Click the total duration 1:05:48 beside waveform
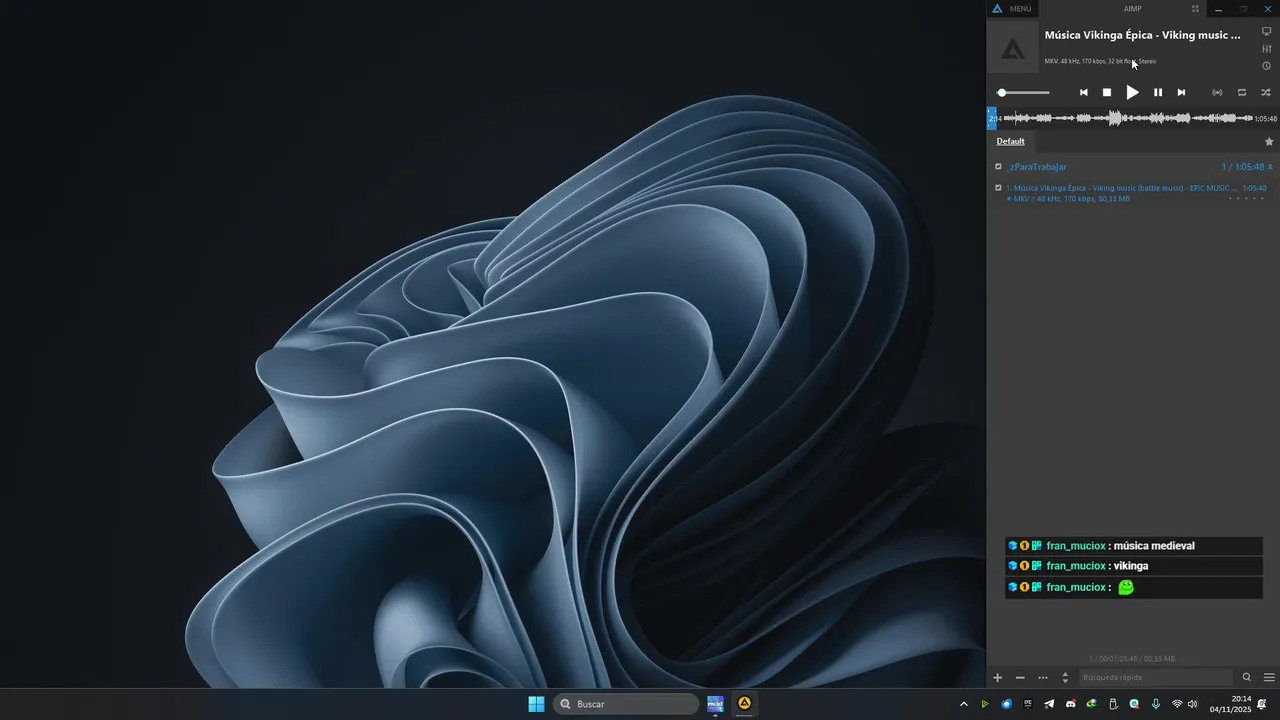The image size is (1280, 720). click(1266, 118)
